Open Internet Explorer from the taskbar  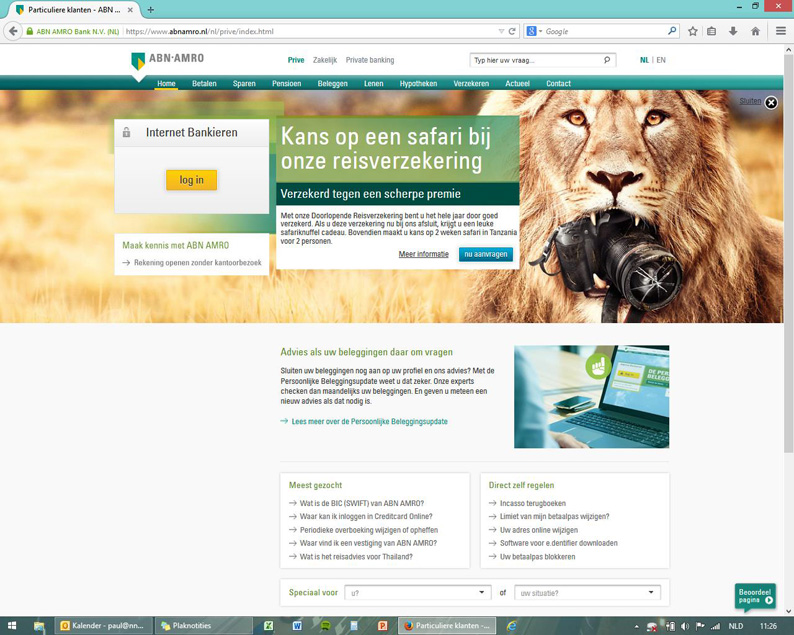512,626
